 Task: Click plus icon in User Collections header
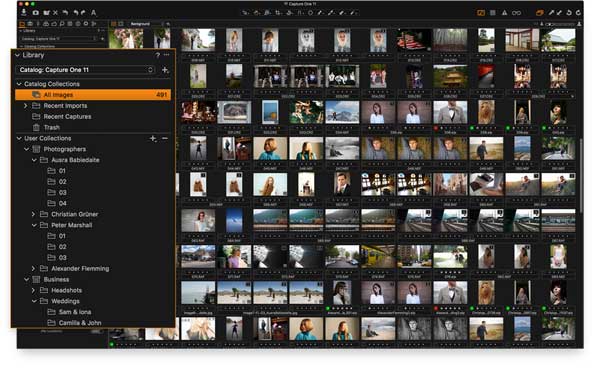[x=153, y=138]
